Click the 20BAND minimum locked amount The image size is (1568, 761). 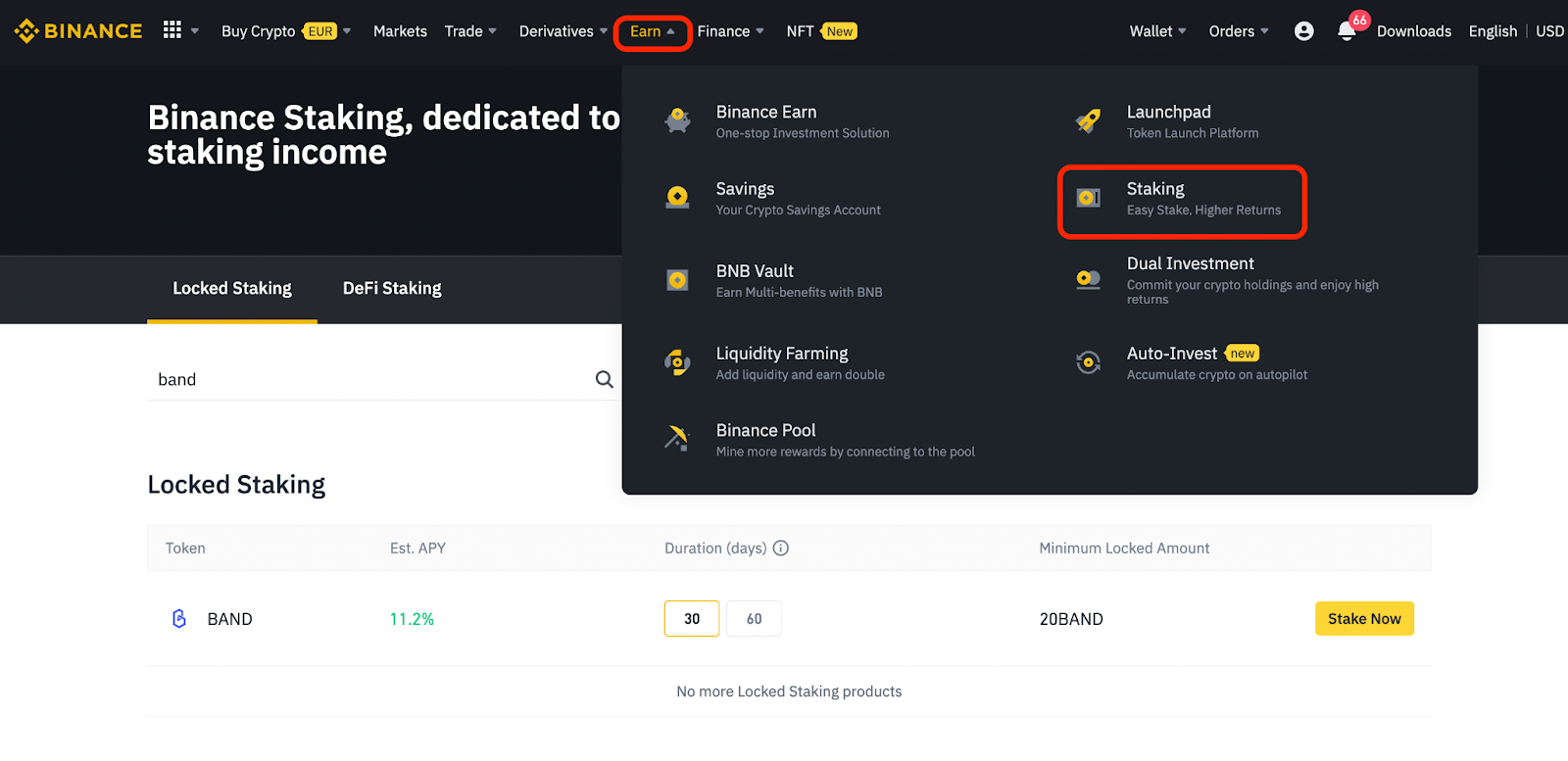pyautogui.click(x=1071, y=619)
